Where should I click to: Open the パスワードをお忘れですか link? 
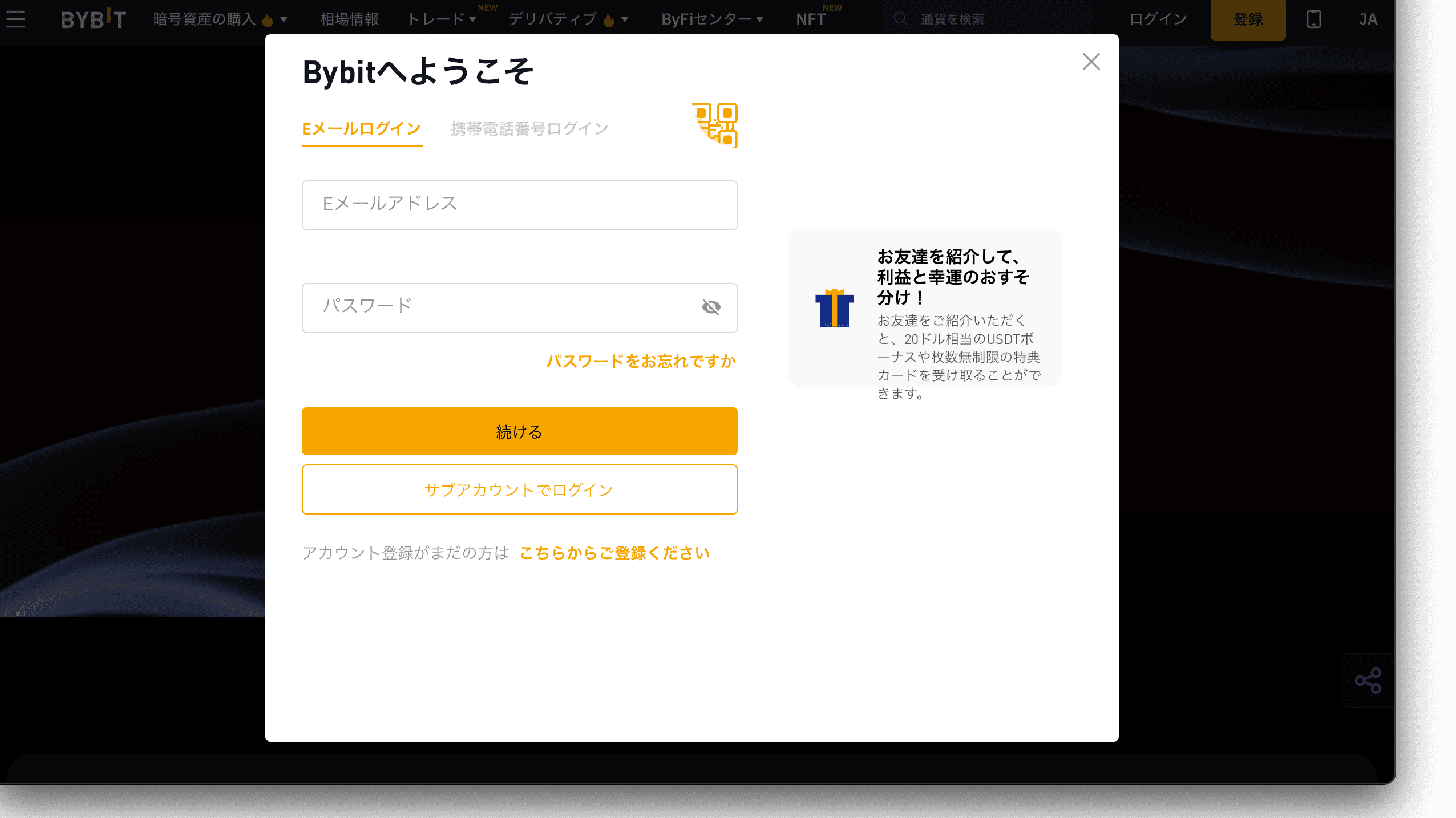click(640, 361)
